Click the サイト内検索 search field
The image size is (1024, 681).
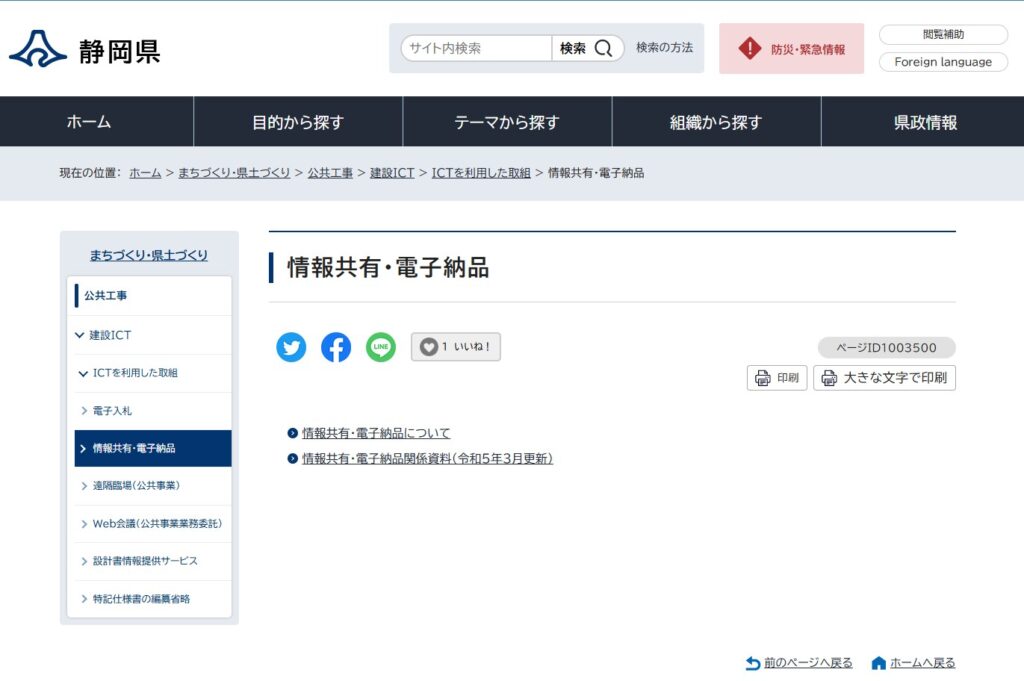pos(477,48)
